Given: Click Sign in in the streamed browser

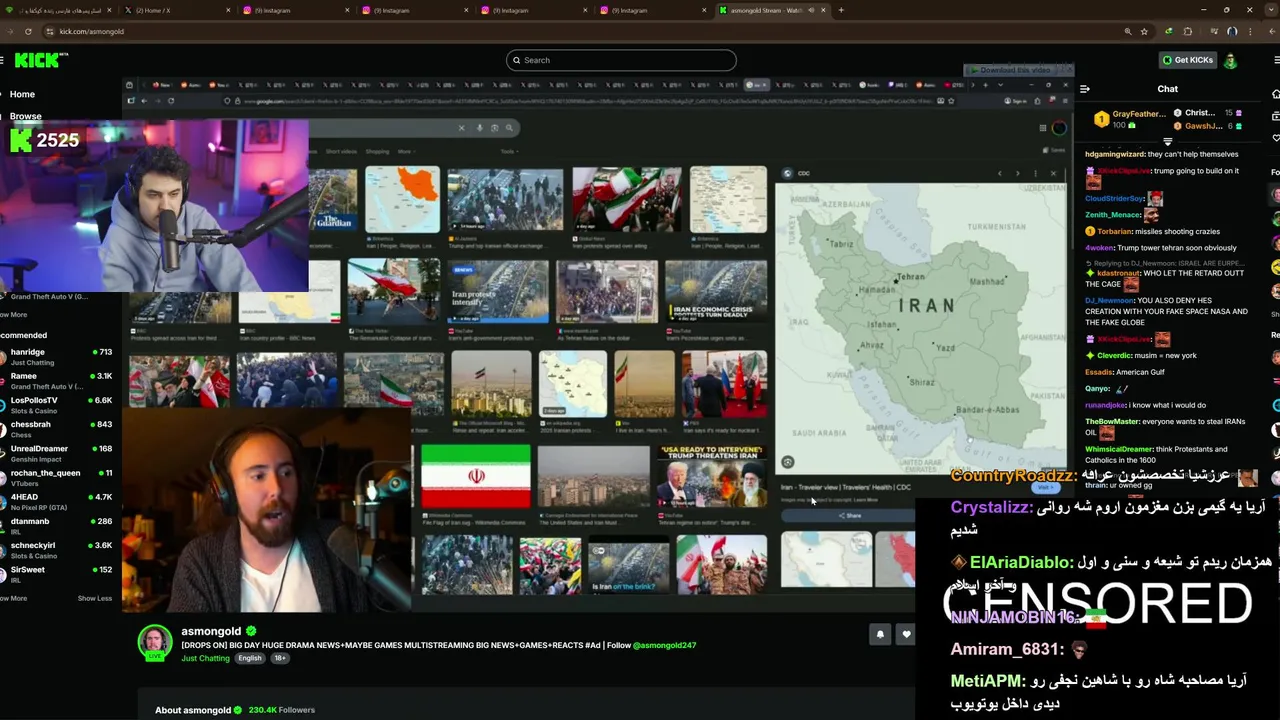Looking at the screenshot, I should pyautogui.click(x=1018, y=100).
